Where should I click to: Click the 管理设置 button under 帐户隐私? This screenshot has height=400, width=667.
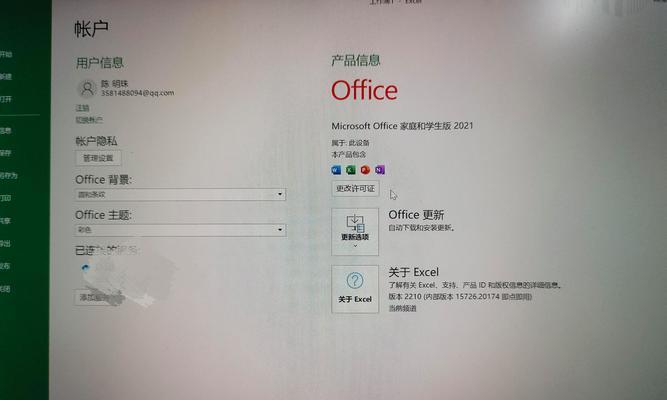98,158
